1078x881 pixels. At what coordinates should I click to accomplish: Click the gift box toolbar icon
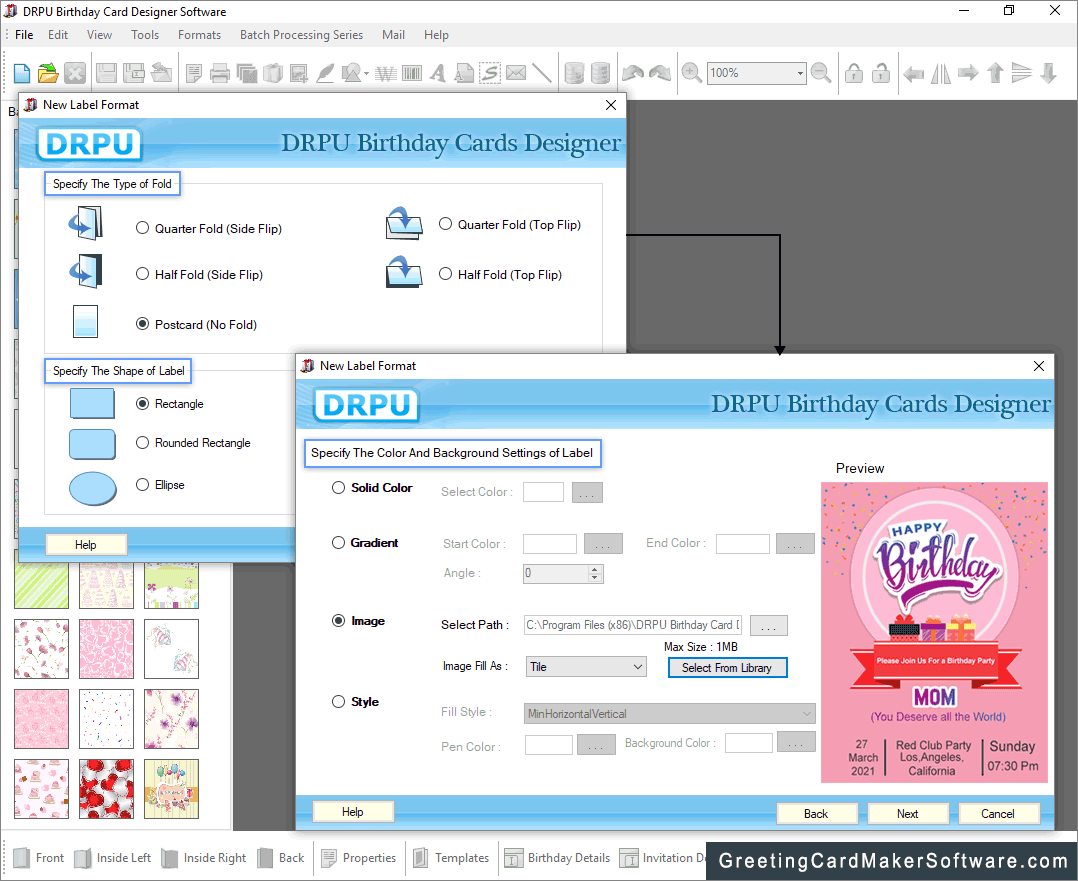pos(273,73)
